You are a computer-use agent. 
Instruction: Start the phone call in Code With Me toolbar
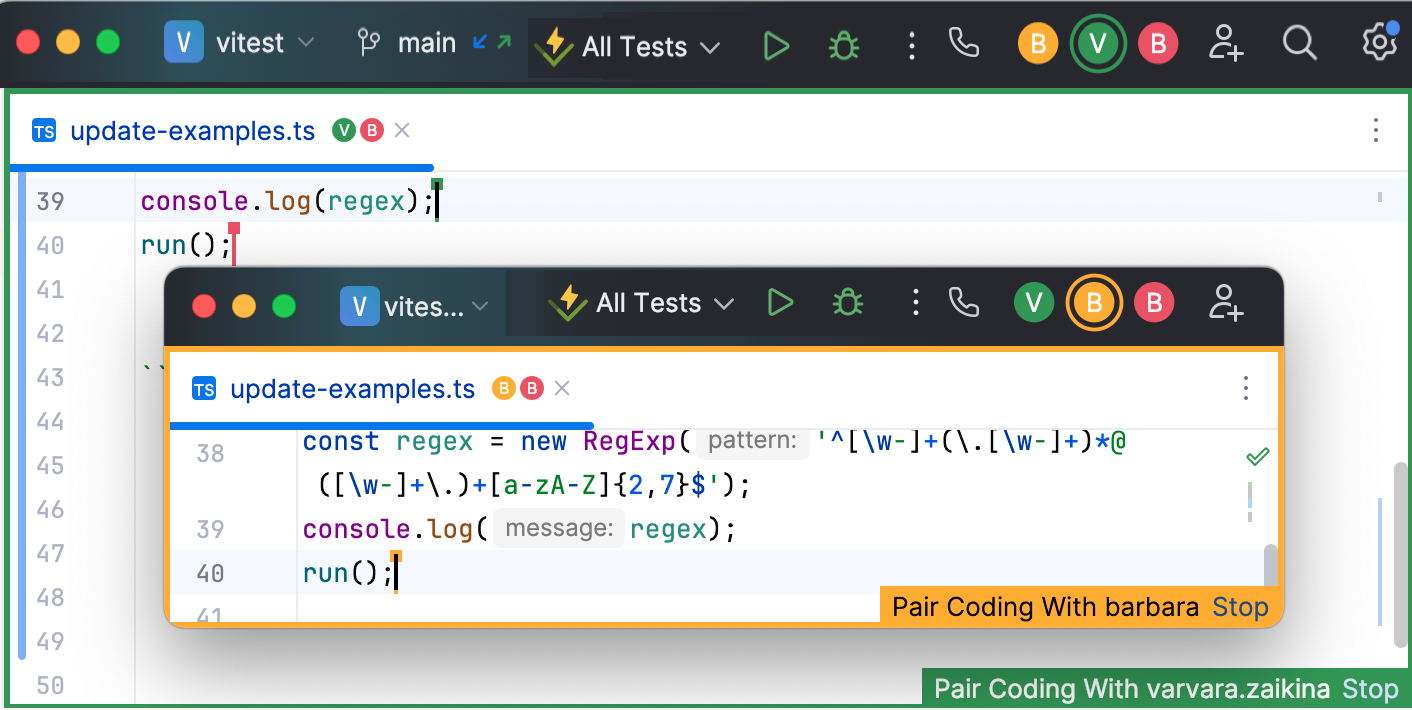coord(962,44)
